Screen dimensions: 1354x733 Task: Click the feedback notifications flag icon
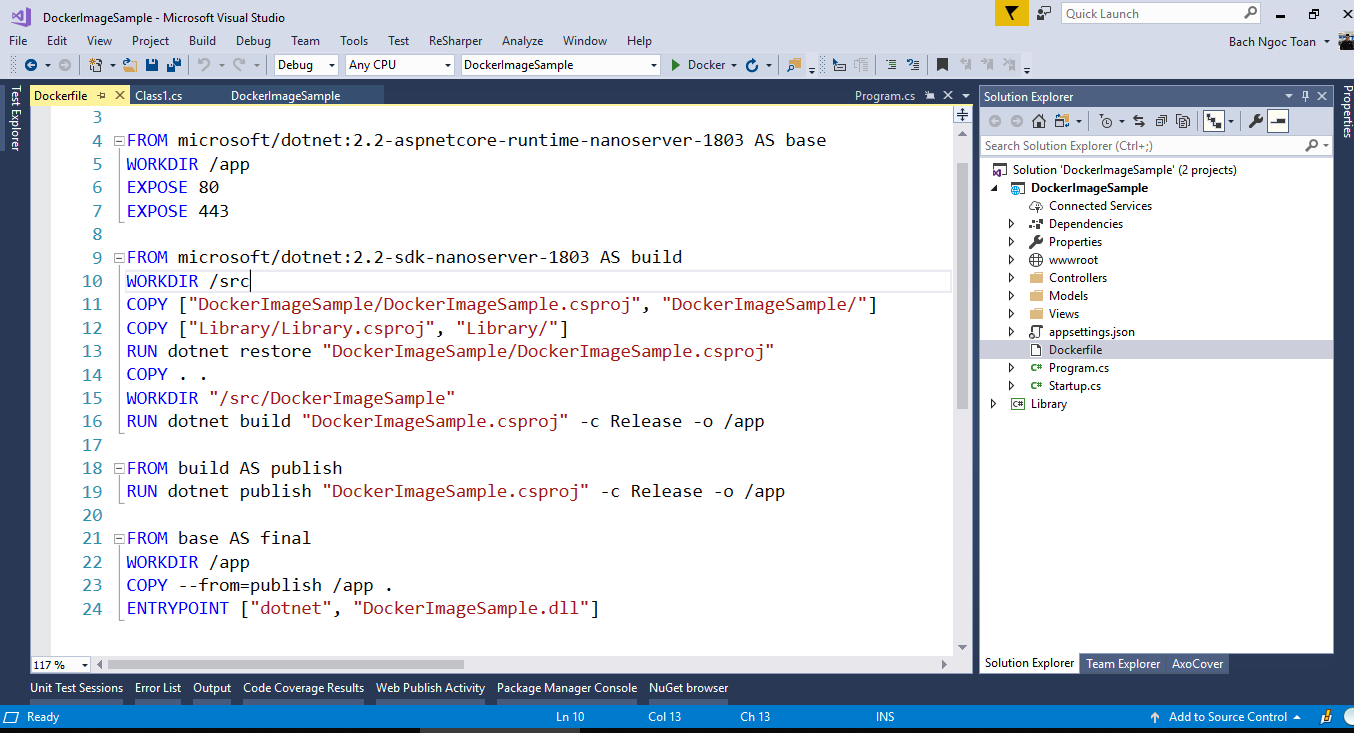pyautogui.click(x=1012, y=13)
